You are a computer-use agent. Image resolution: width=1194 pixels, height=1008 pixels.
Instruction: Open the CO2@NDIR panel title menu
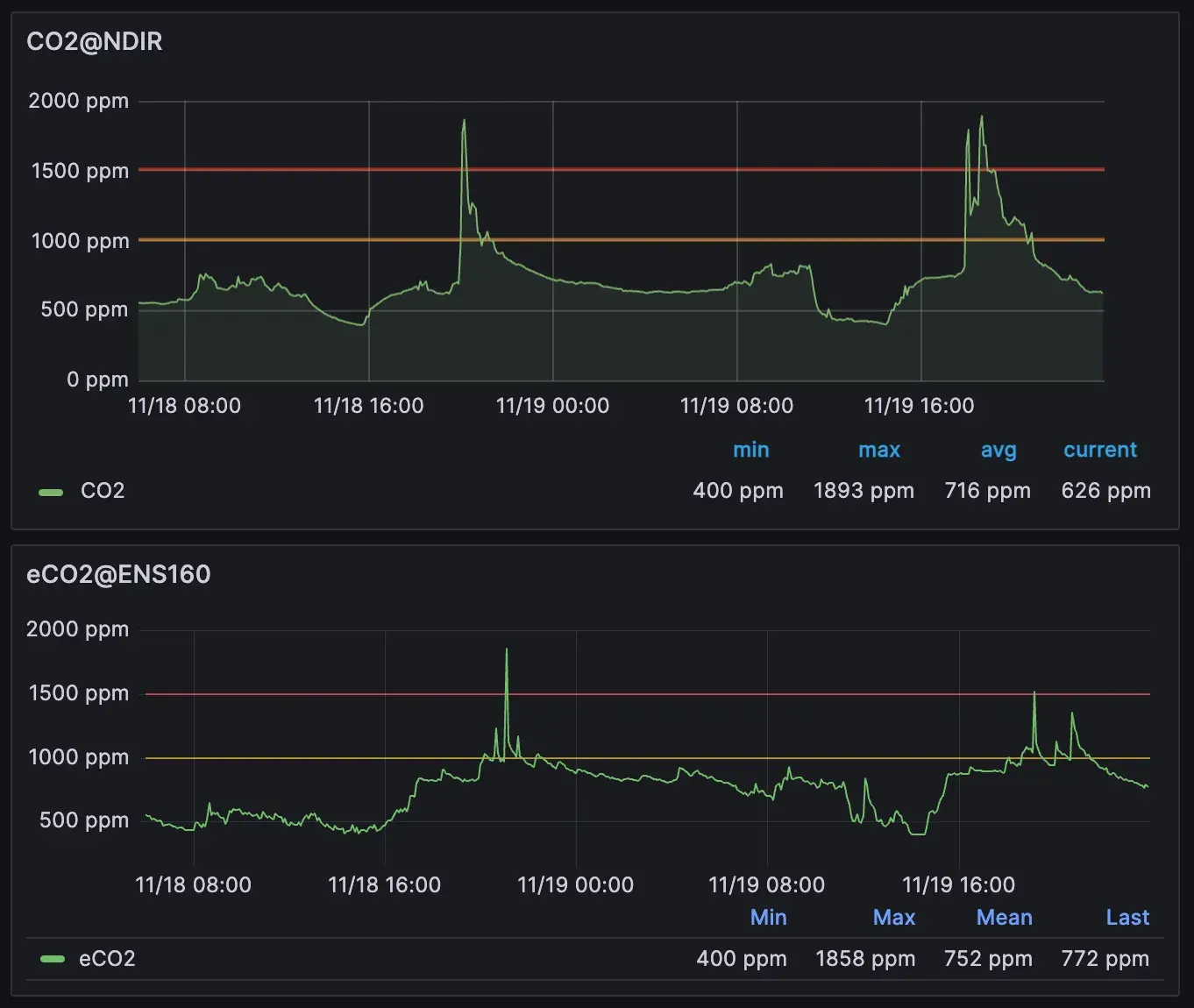point(95,42)
